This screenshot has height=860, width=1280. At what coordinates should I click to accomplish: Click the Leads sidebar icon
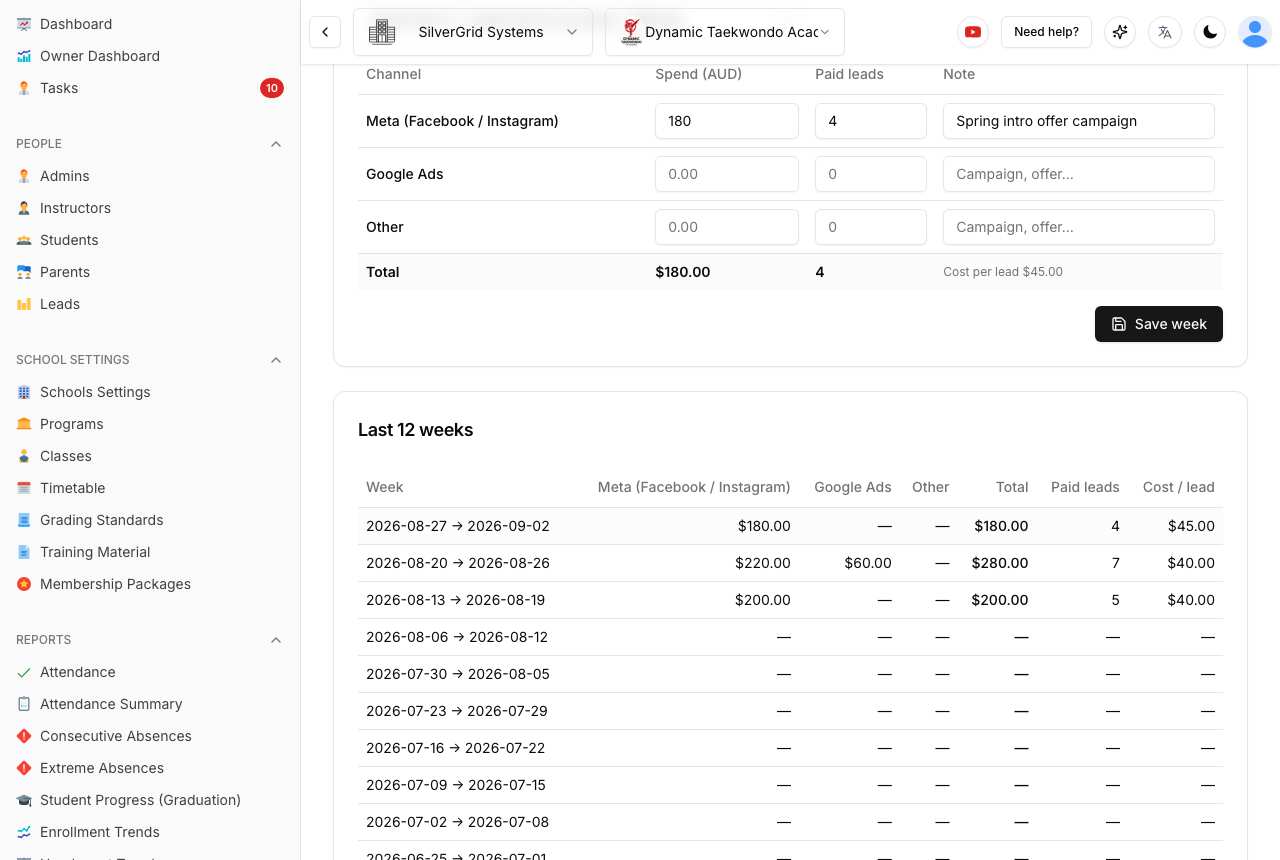(x=24, y=304)
